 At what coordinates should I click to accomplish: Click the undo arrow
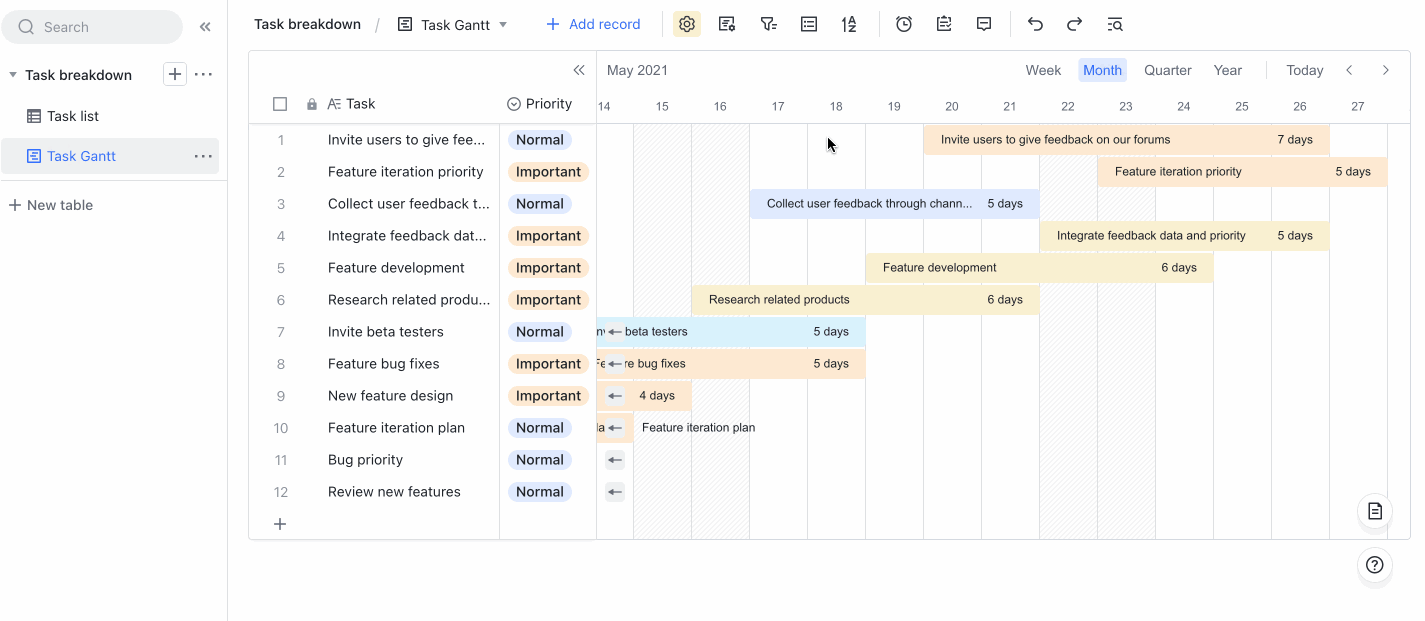pos(1035,25)
